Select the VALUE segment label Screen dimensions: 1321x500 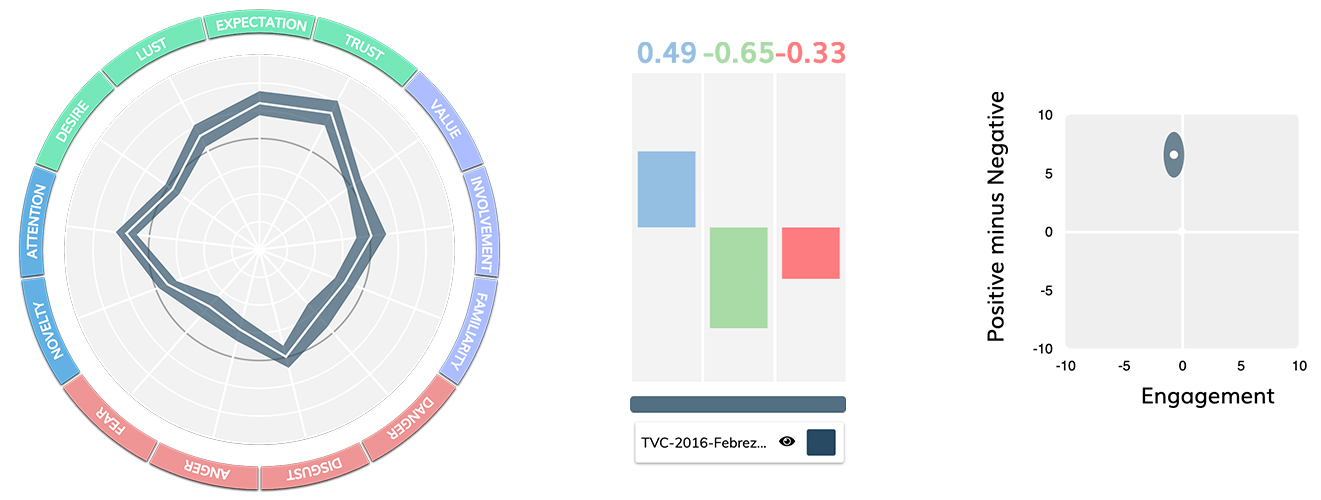[444, 119]
